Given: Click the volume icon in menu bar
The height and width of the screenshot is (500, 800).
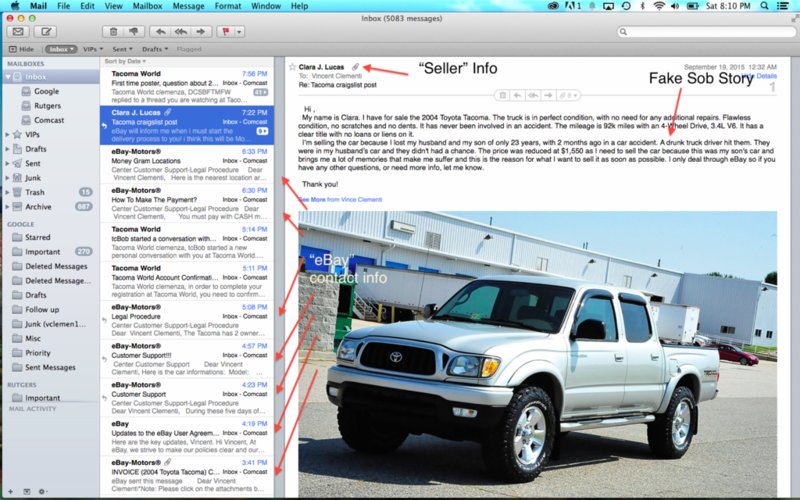Looking at the screenshot, I should tap(675, 6).
